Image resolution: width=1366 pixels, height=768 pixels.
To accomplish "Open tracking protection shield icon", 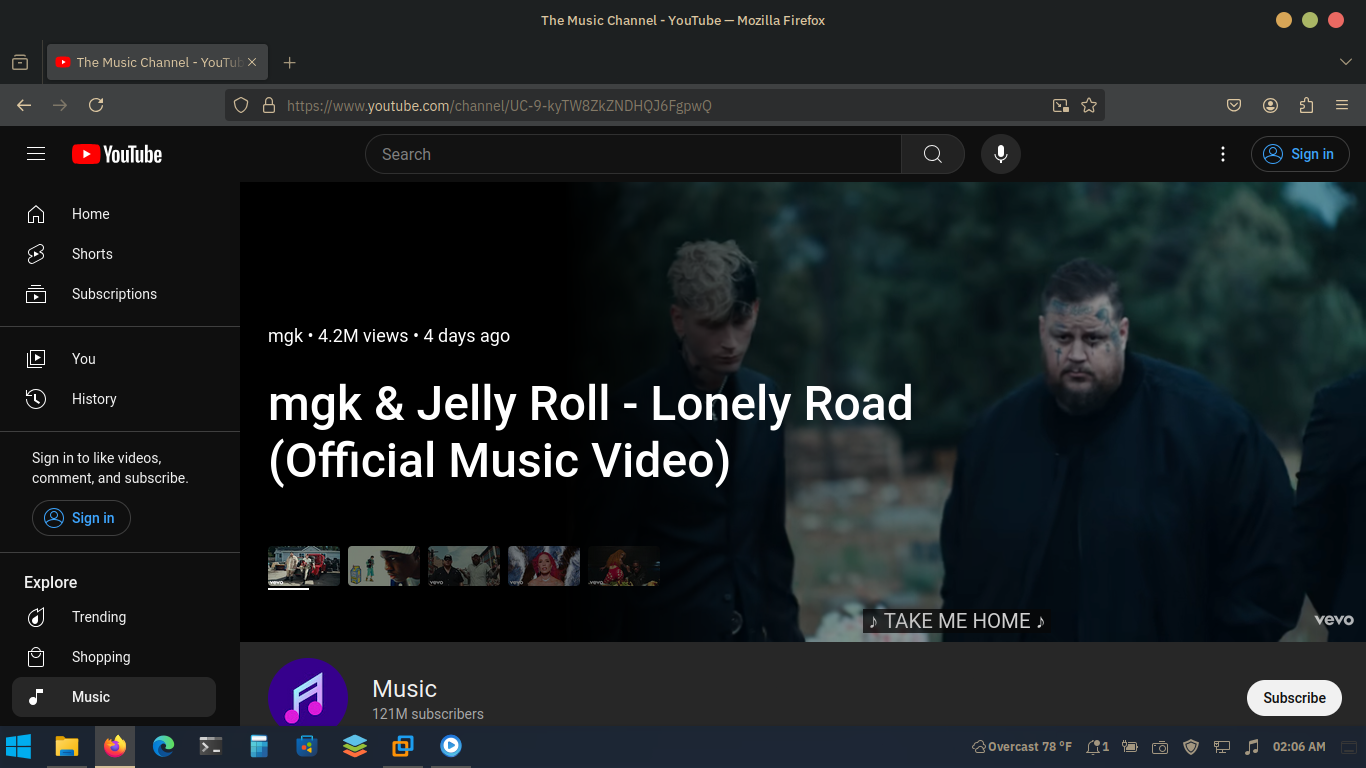I will point(241,105).
